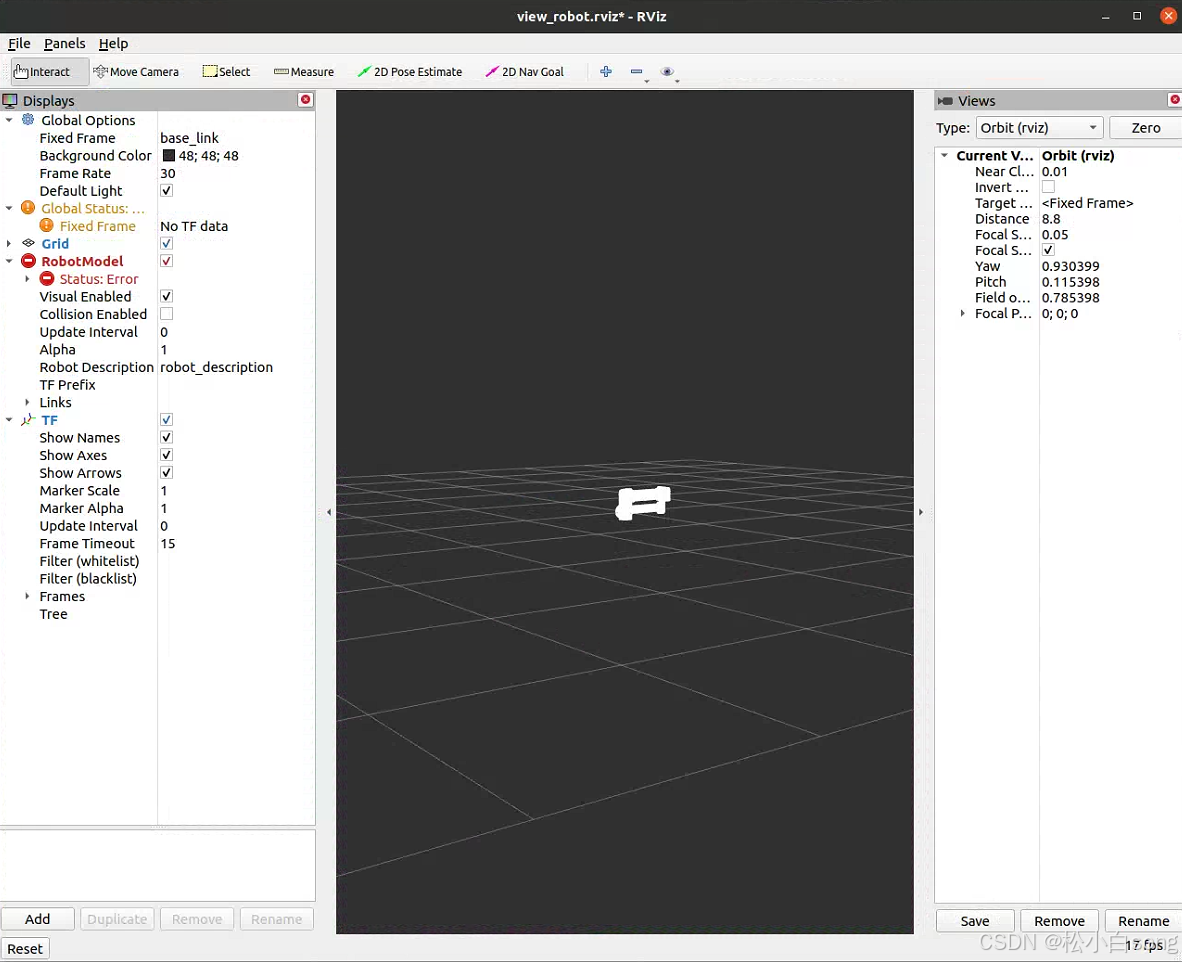Select the Interact tool
This screenshot has height=962, width=1182.
tap(49, 72)
